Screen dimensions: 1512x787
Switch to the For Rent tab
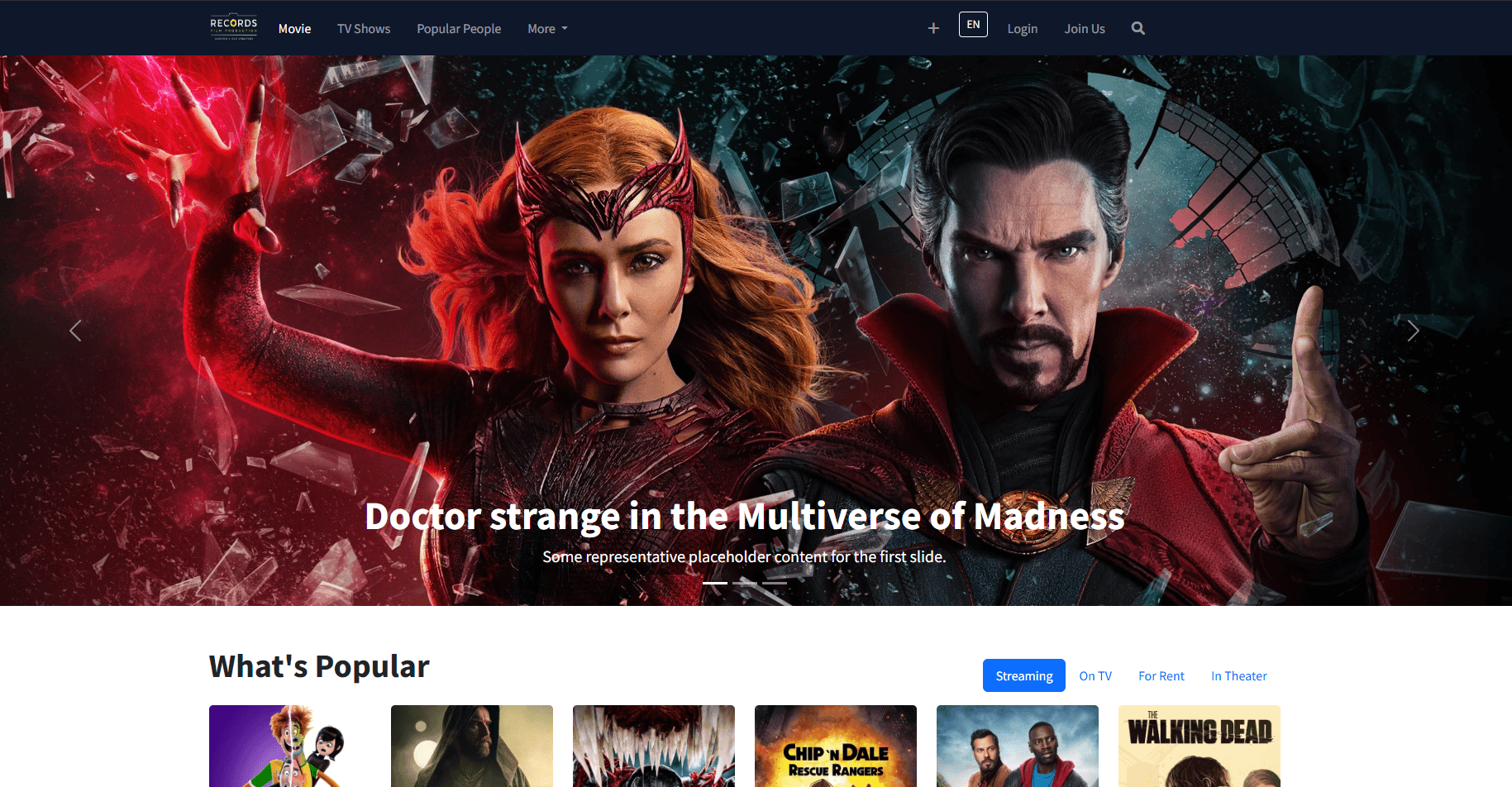(x=1161, y=675)
